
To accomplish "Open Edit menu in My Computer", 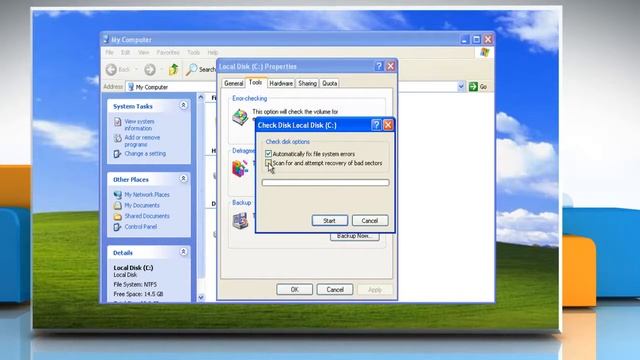I will 125,53.
